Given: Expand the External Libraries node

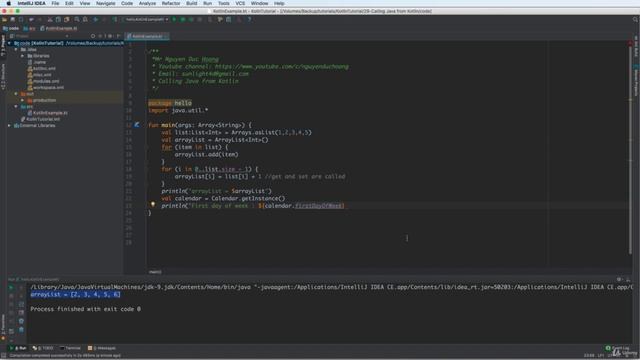Looking at the screenshot, I should click(x=9, y=125).
